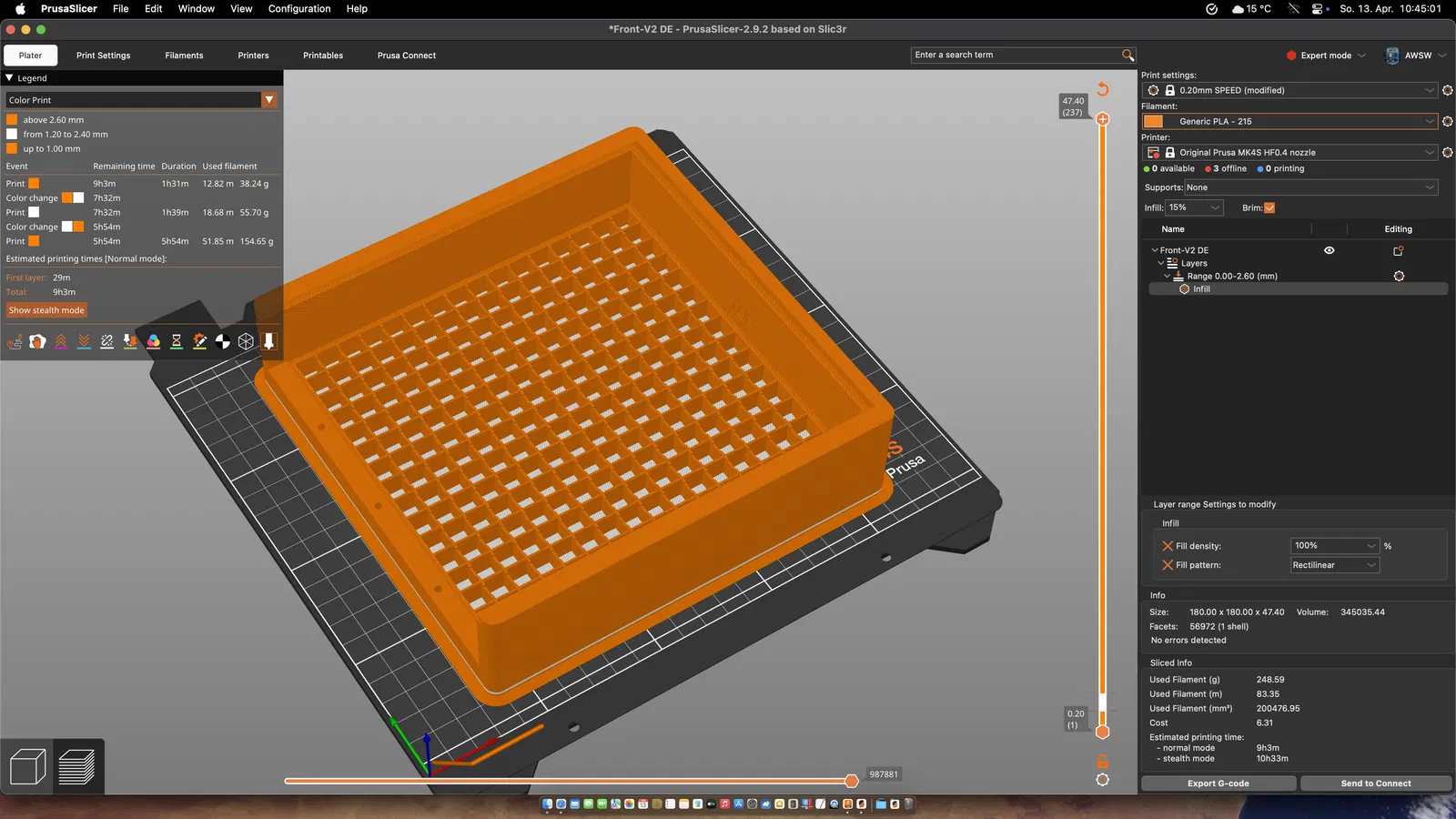This screenshot has height=819, width=1456.
Task: Click Show stealth mode button
Action: (x=46, y=310)
